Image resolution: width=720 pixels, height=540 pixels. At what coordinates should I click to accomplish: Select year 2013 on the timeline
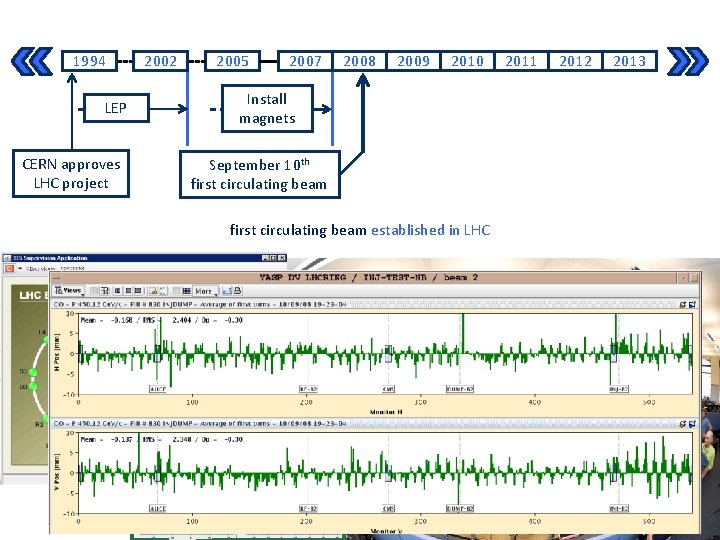coord(630,61)
